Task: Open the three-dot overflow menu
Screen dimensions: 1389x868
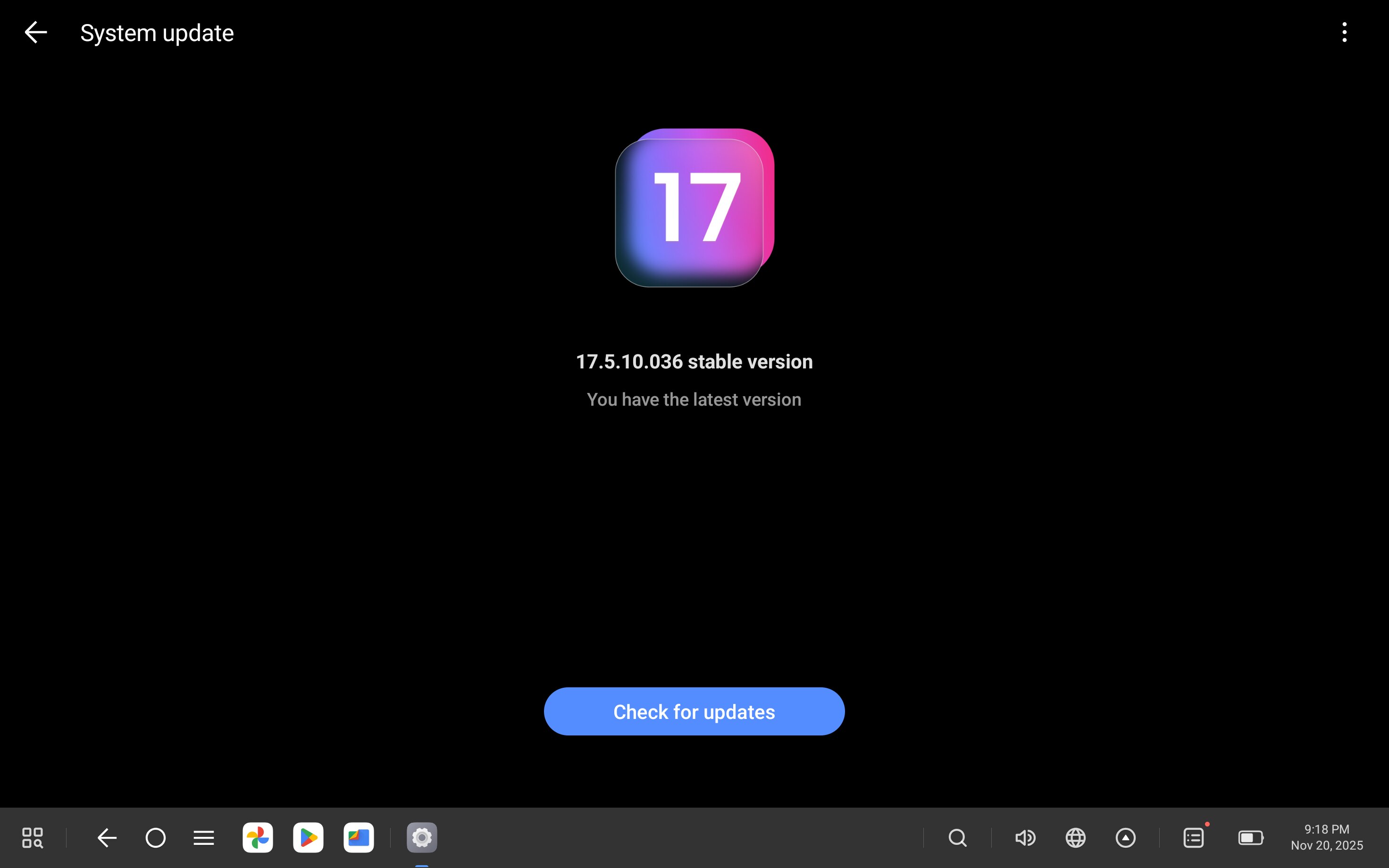Action: click(x=1344, y=33)
